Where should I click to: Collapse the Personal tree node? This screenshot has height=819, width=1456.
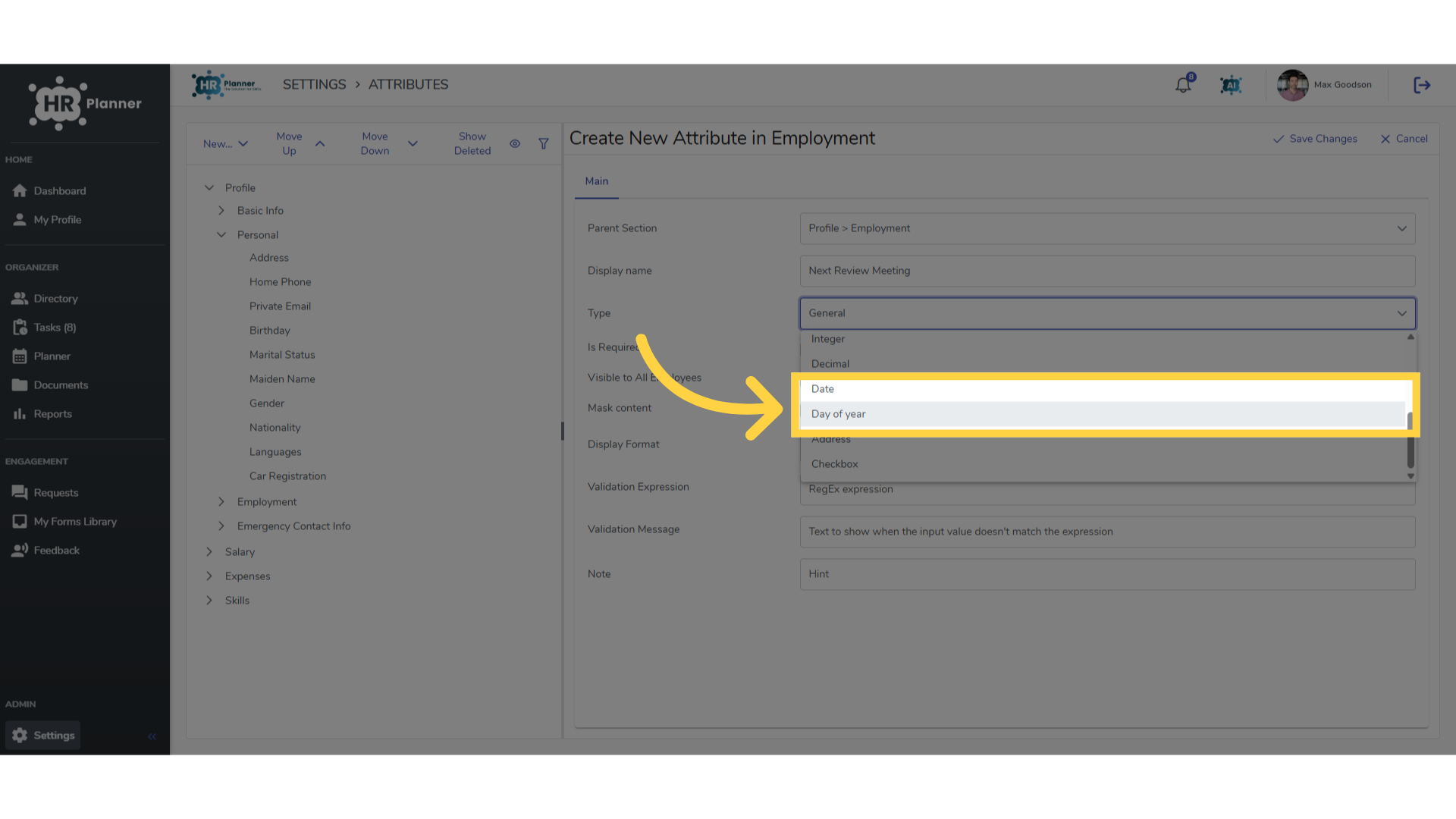(x=221, y=234)
